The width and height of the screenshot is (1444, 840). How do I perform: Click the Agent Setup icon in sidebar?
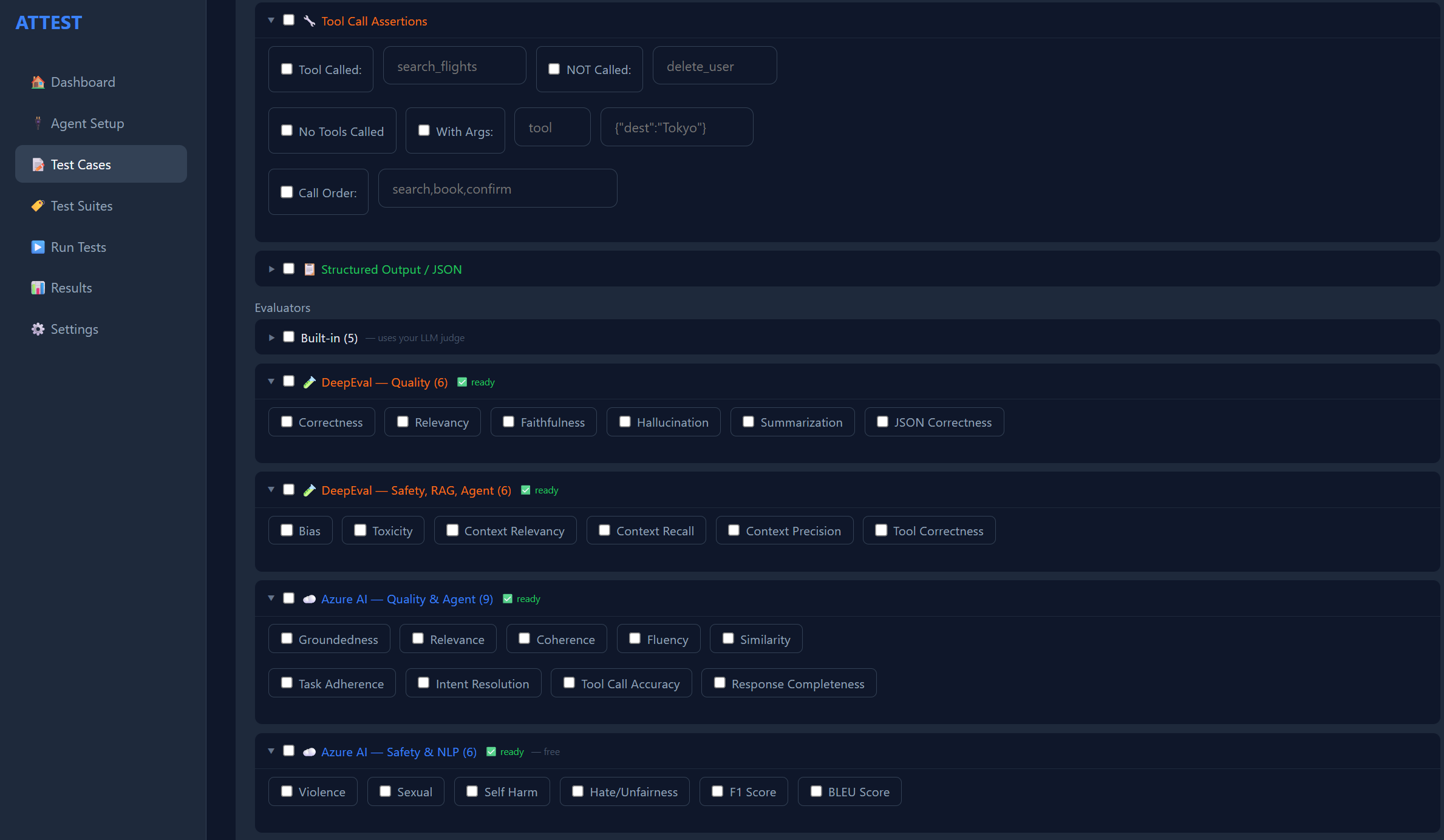coord(38,123)
